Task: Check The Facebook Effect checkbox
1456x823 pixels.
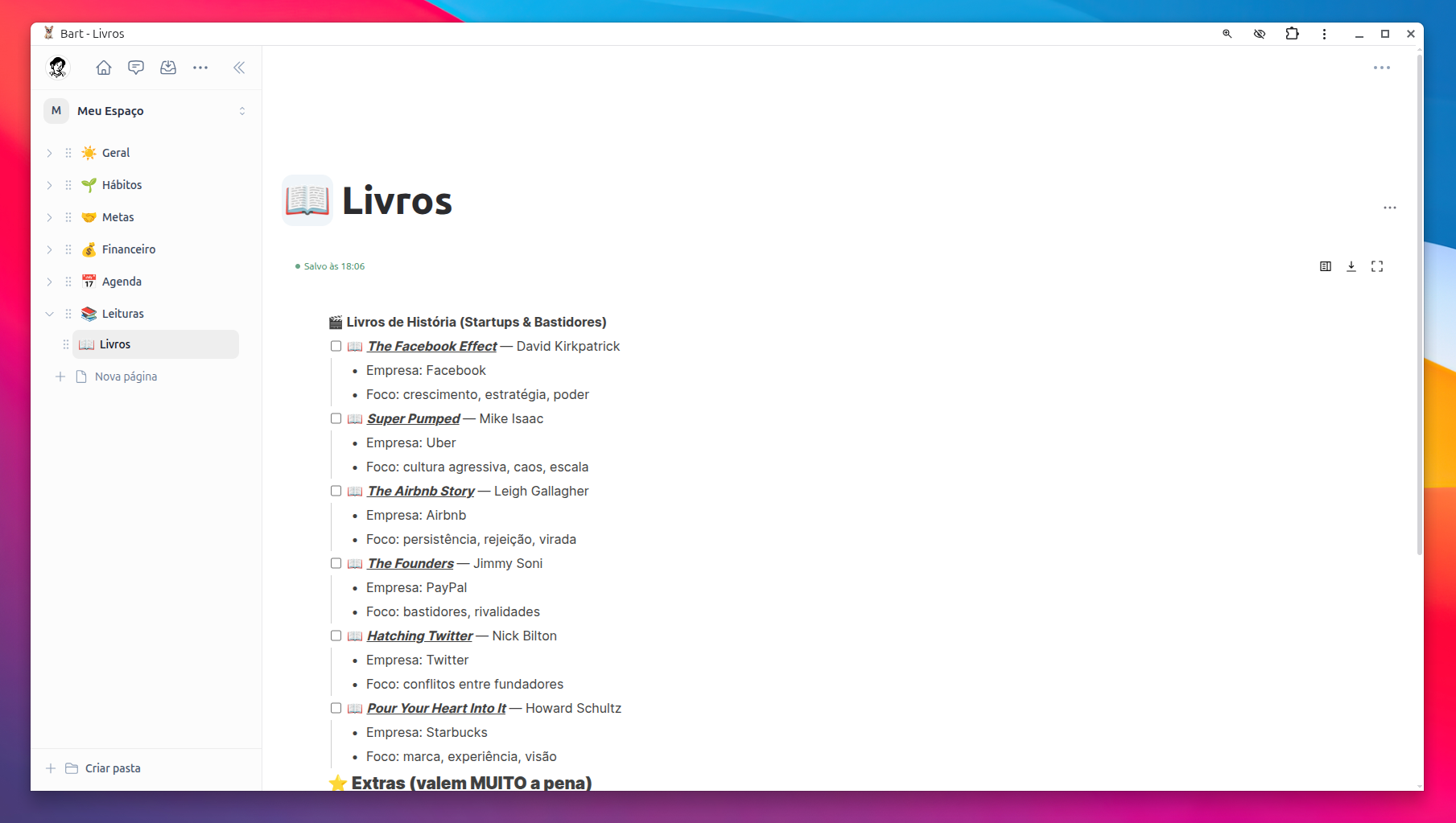Action: coord(336,346)
